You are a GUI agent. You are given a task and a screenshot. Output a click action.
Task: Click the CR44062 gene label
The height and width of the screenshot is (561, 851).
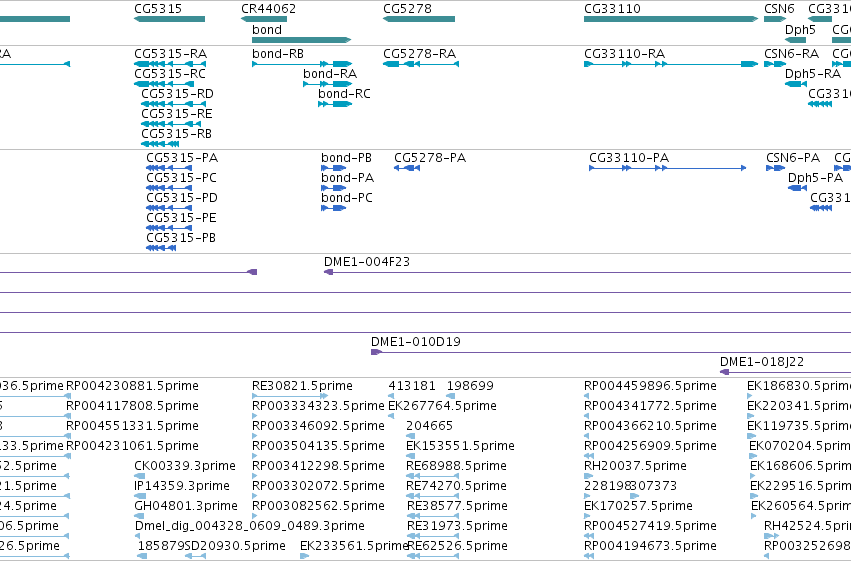pyautogui.click(x=269, y=9)
